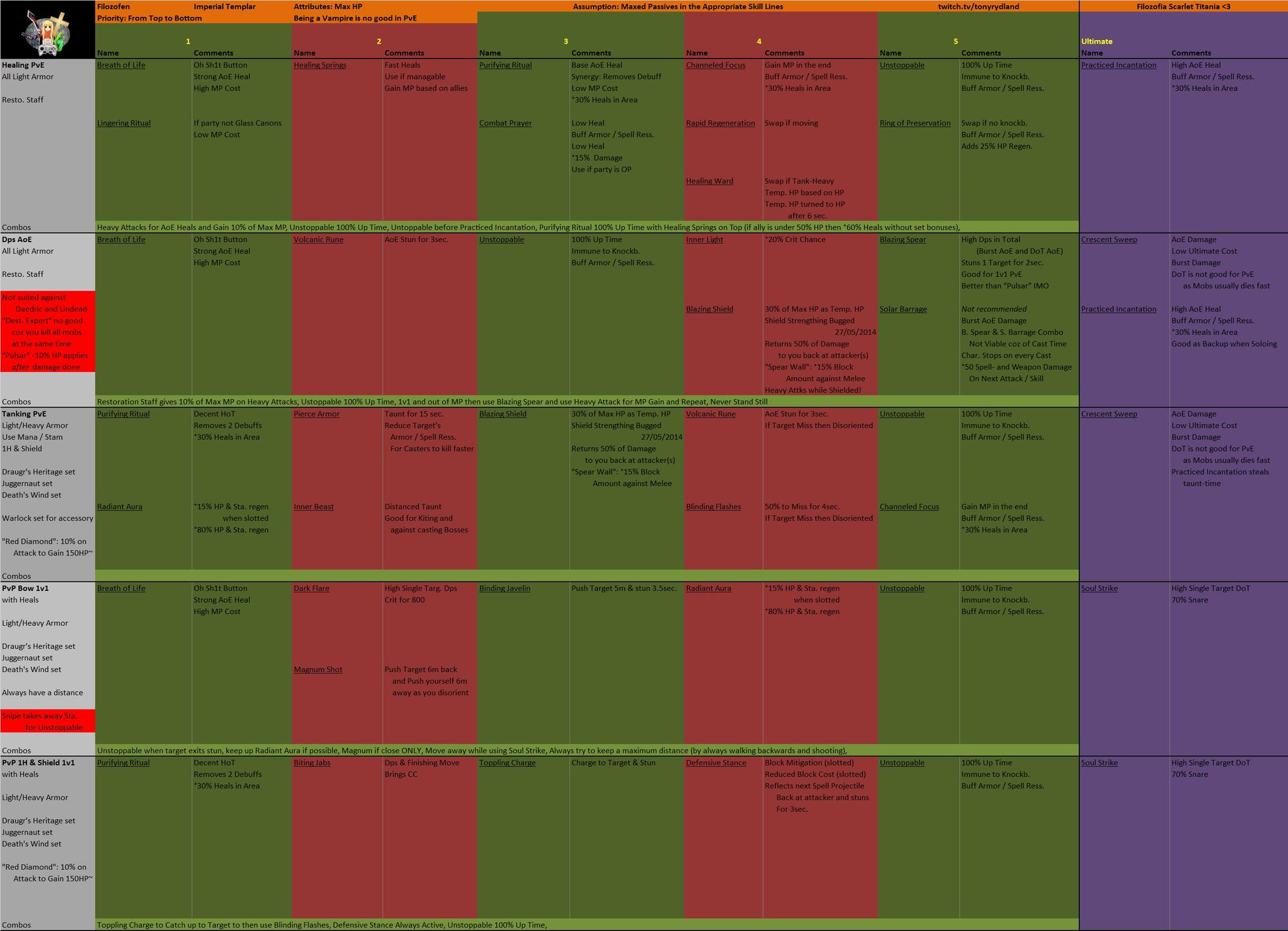Select Breath of Life in Healing PvE row
1288x931 pixels.
[x=121, y=65]
